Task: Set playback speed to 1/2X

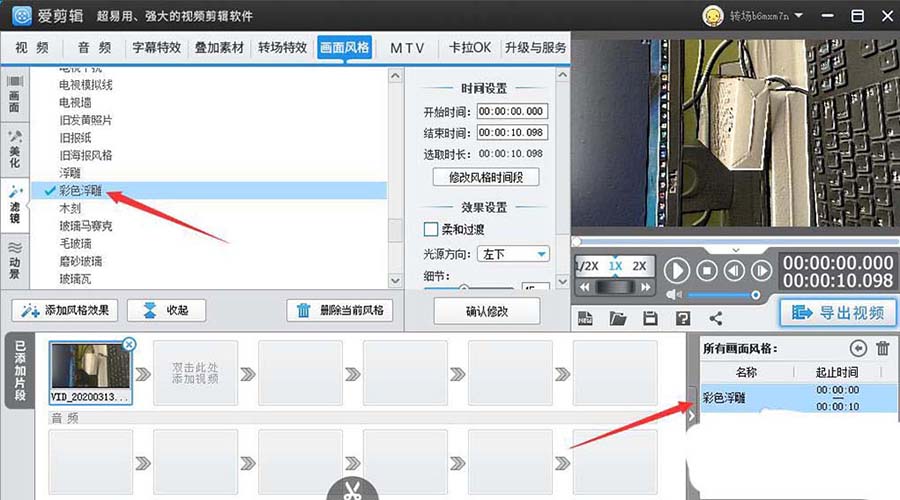Action: [587, 266]
